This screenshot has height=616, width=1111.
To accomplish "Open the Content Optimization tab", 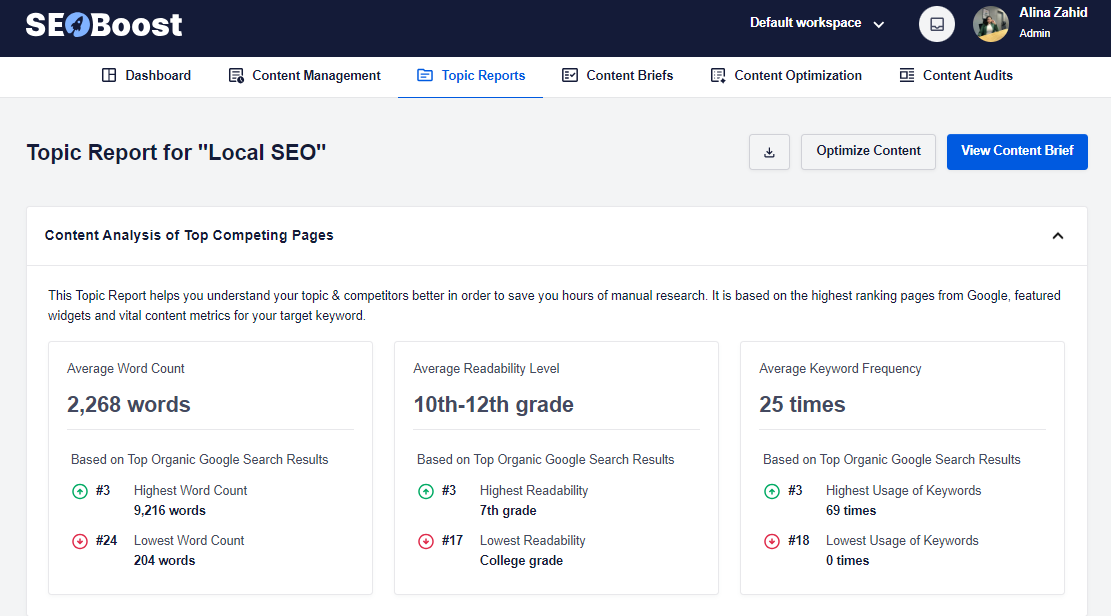I will [x=786, y=75].
